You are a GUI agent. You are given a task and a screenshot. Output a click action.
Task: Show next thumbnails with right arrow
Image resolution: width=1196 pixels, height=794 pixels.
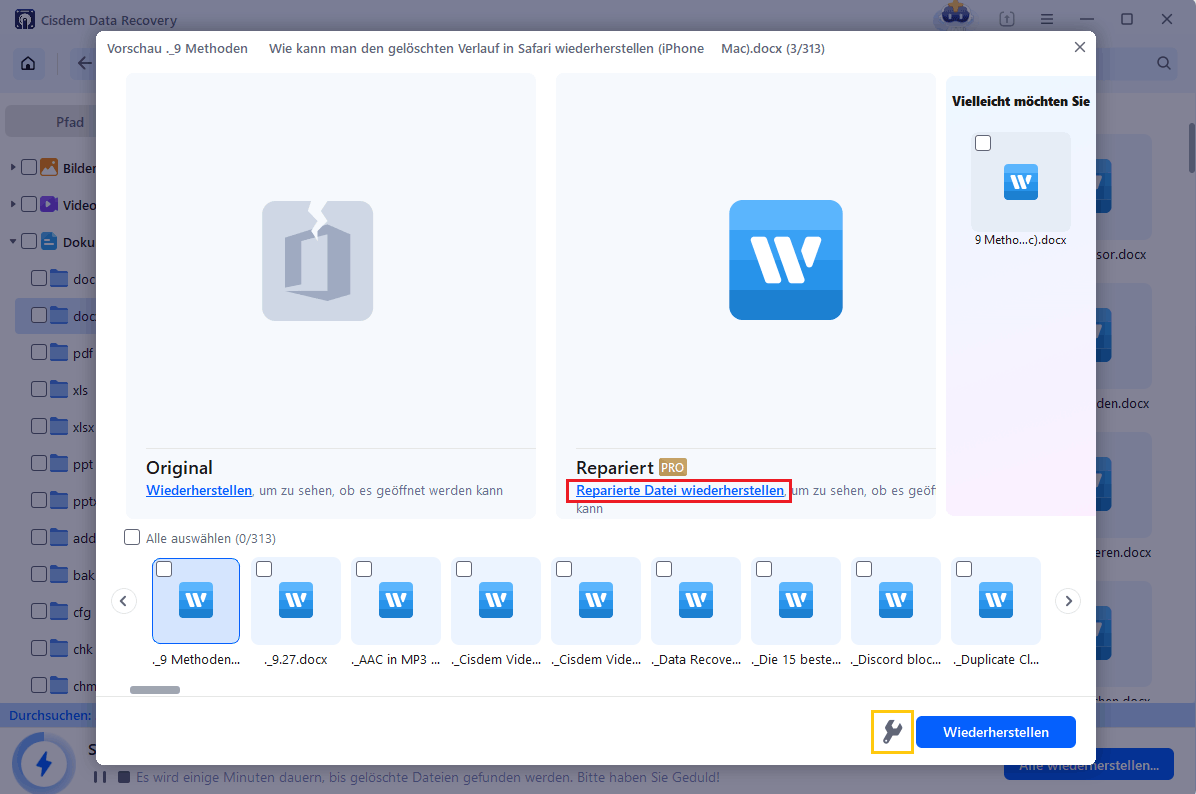(1068, 601)
